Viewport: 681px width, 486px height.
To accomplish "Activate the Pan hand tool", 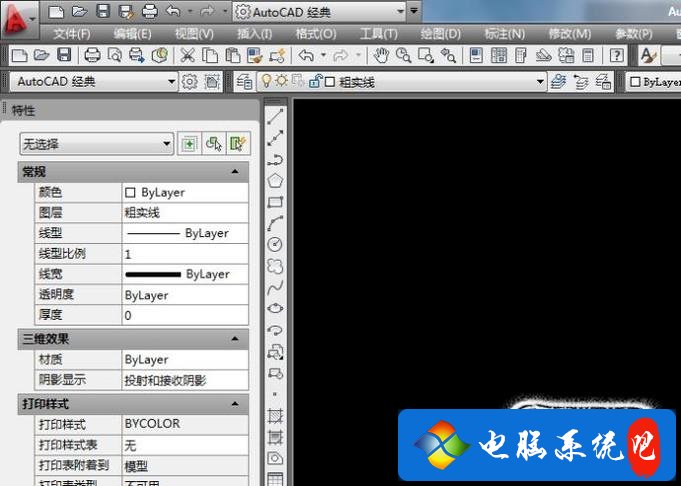I will (381, 56).
